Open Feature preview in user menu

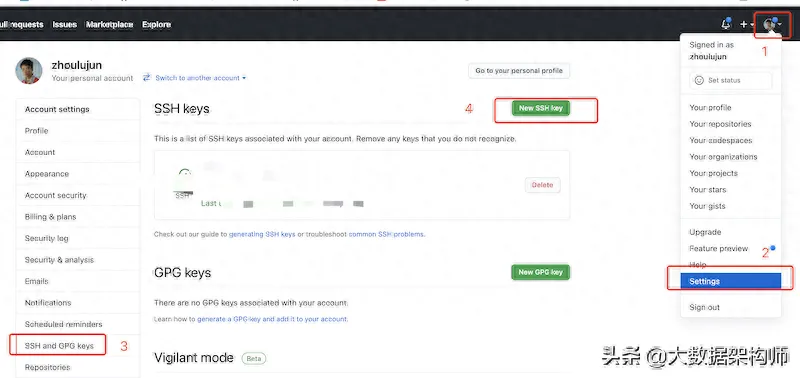click(731, 248)
